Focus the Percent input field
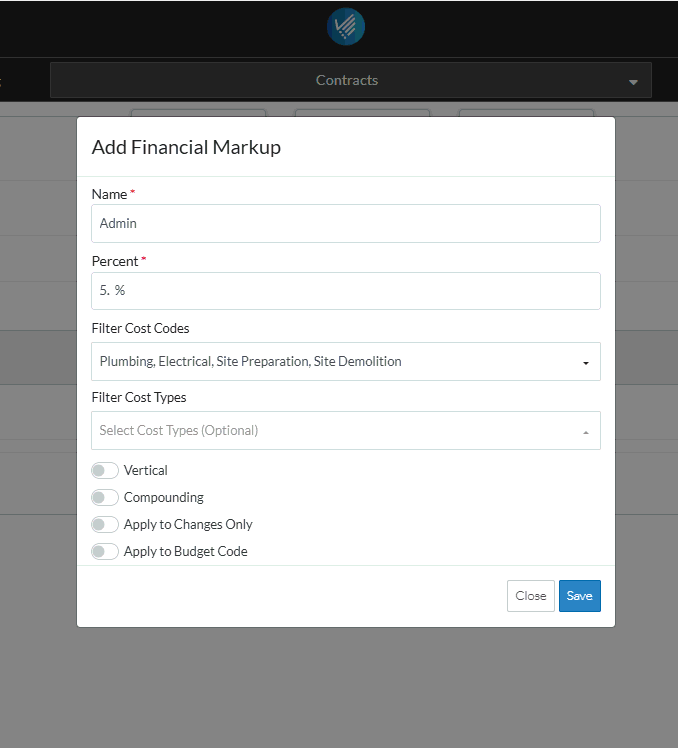This screenshot has height=748, width=678. [x=345, y=291]
